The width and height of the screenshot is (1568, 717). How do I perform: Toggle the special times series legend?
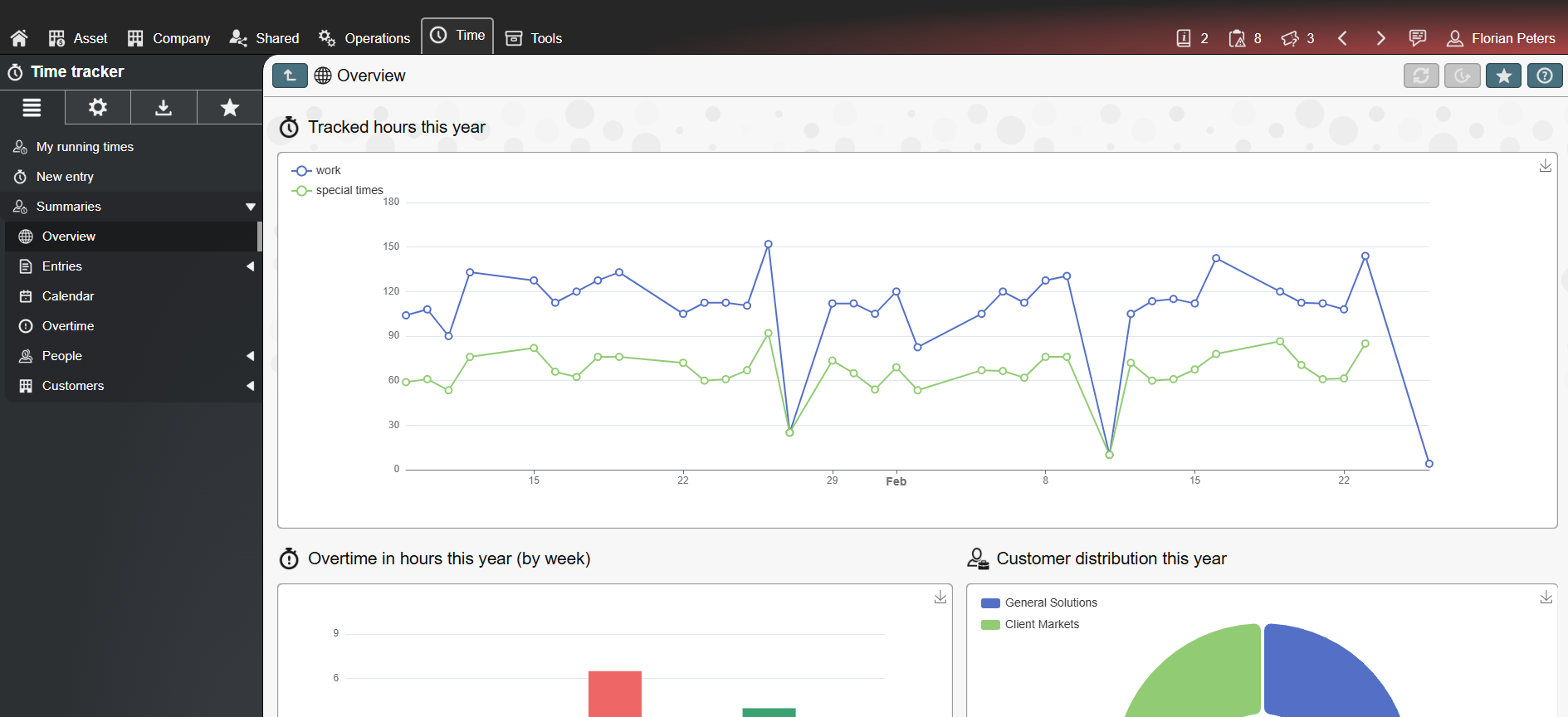(x=337, y=190)
